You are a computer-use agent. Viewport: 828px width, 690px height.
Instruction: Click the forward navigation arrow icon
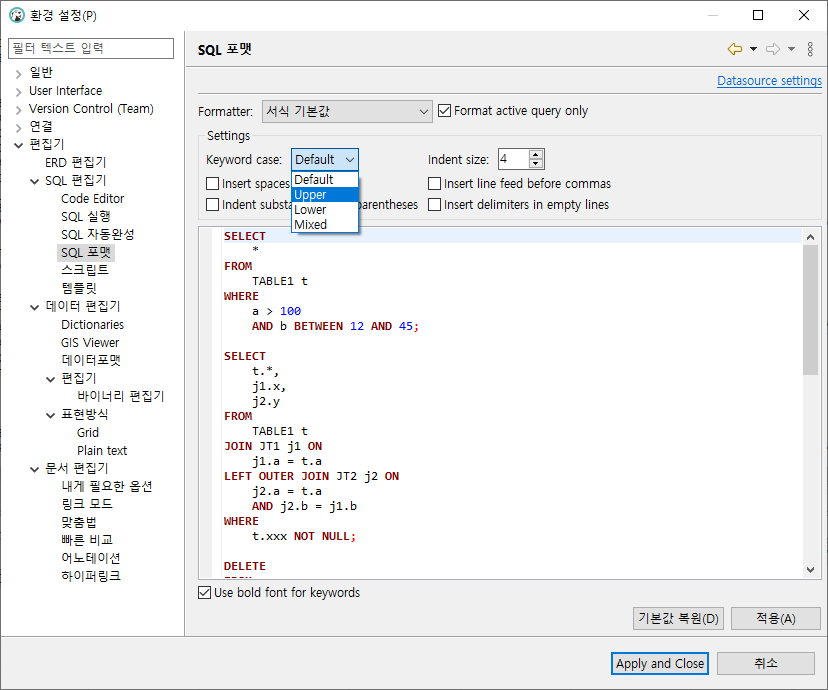click(772, 49)
